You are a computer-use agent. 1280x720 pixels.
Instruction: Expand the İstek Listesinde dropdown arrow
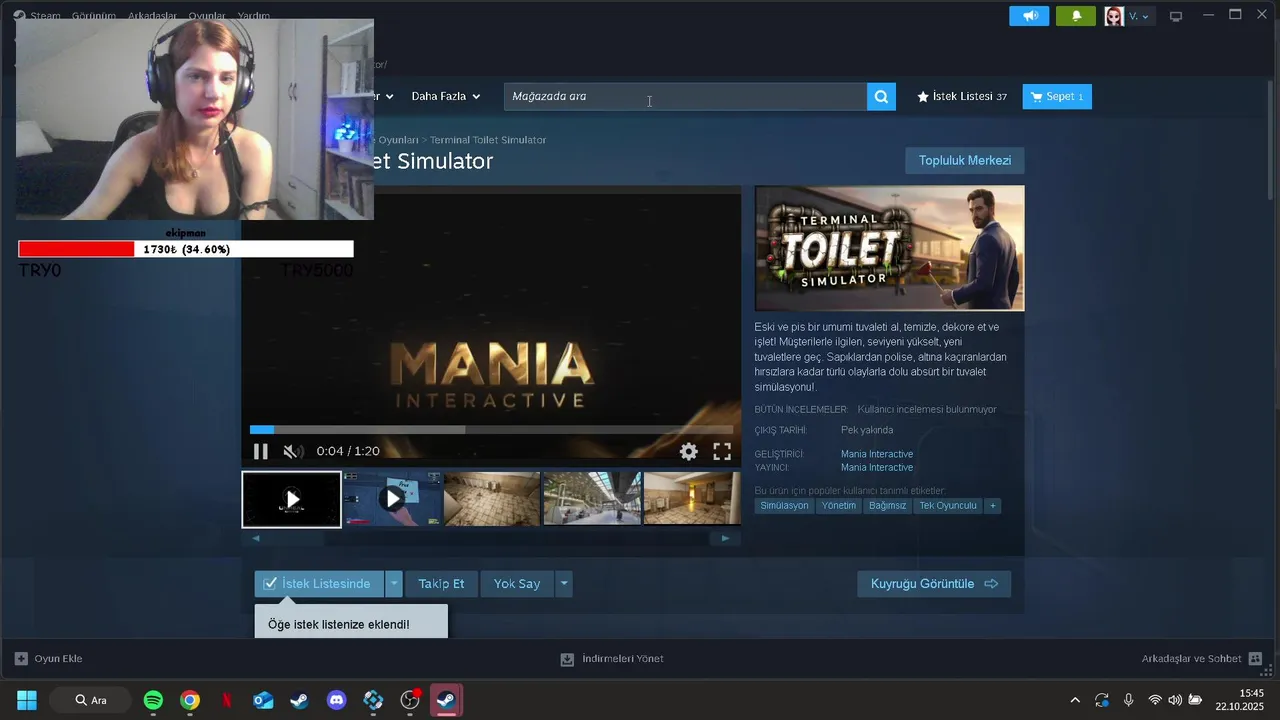tap(394, 584)
